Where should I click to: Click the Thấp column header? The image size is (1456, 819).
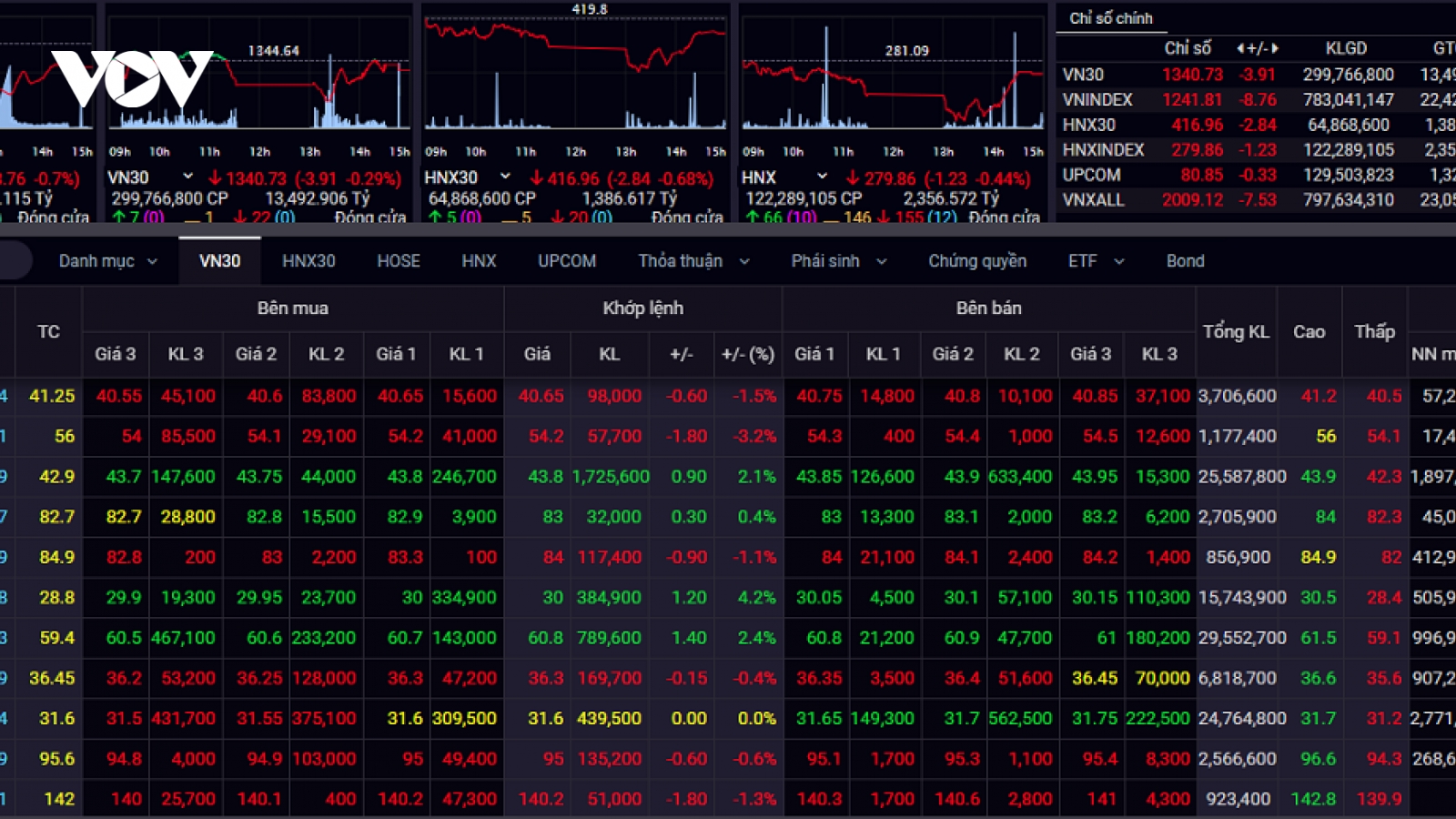click(x=1374, y=332)
